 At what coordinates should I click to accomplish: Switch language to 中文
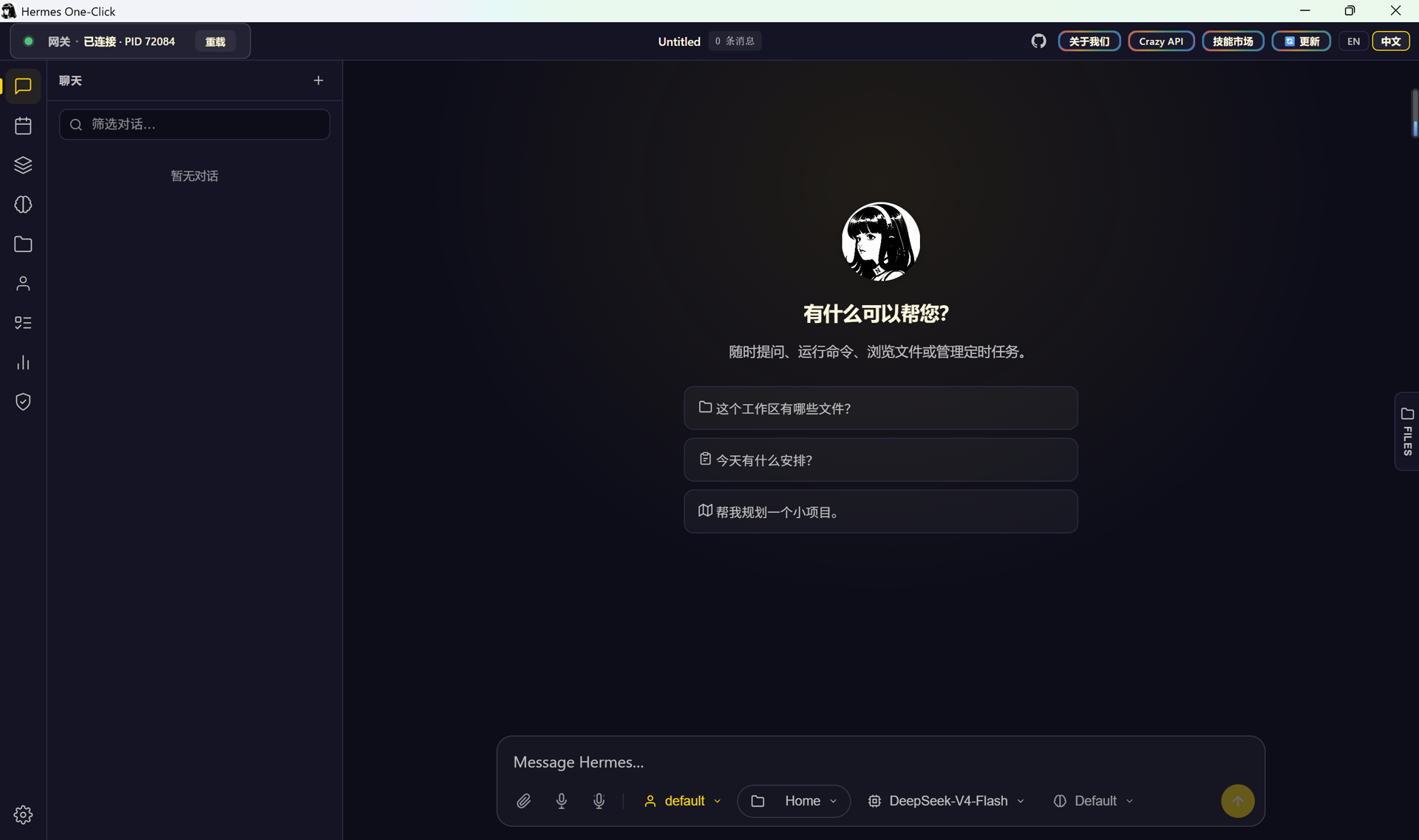pyautogui.click(x=1391, y=41)
